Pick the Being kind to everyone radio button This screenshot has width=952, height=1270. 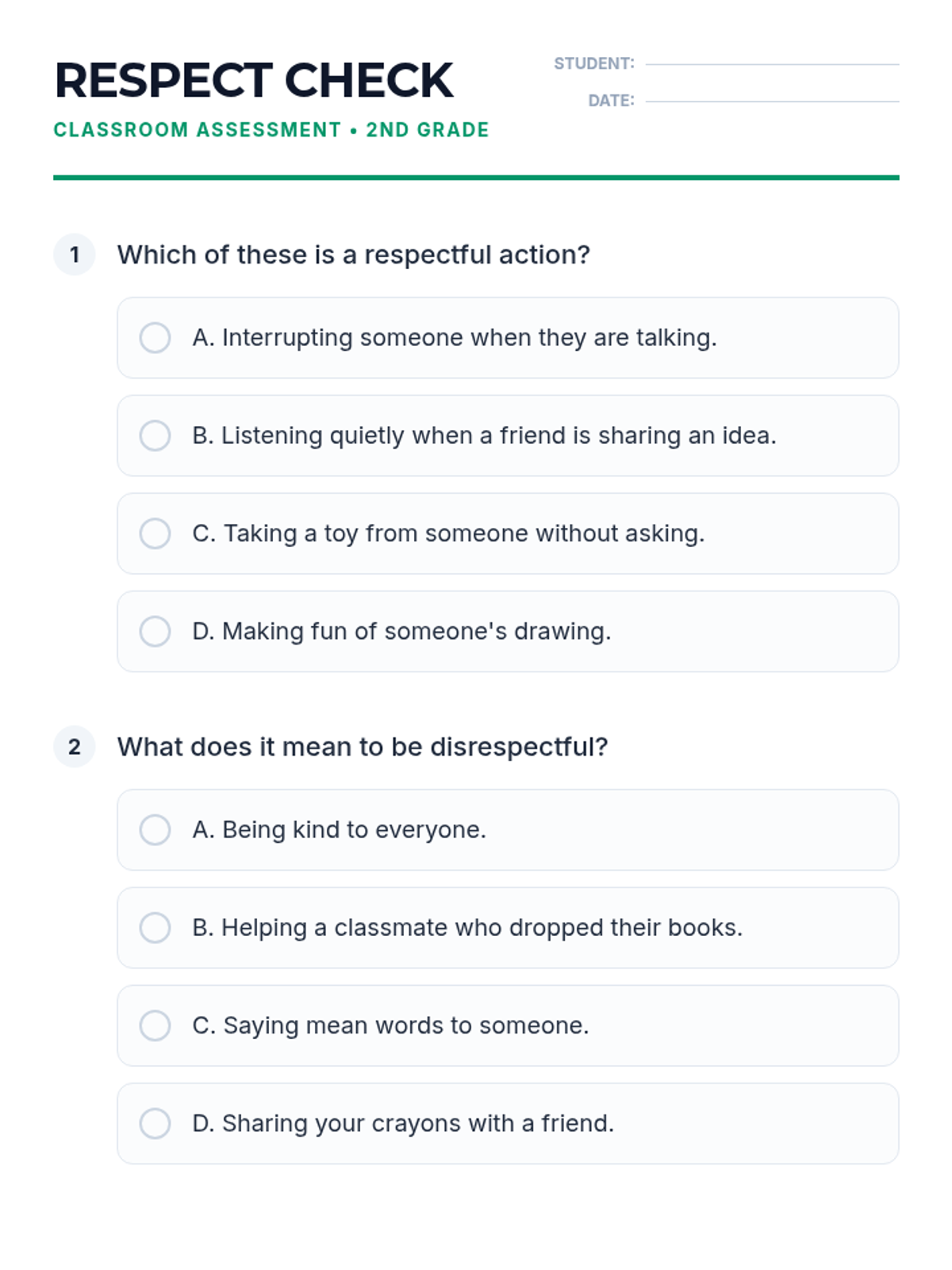155,829
